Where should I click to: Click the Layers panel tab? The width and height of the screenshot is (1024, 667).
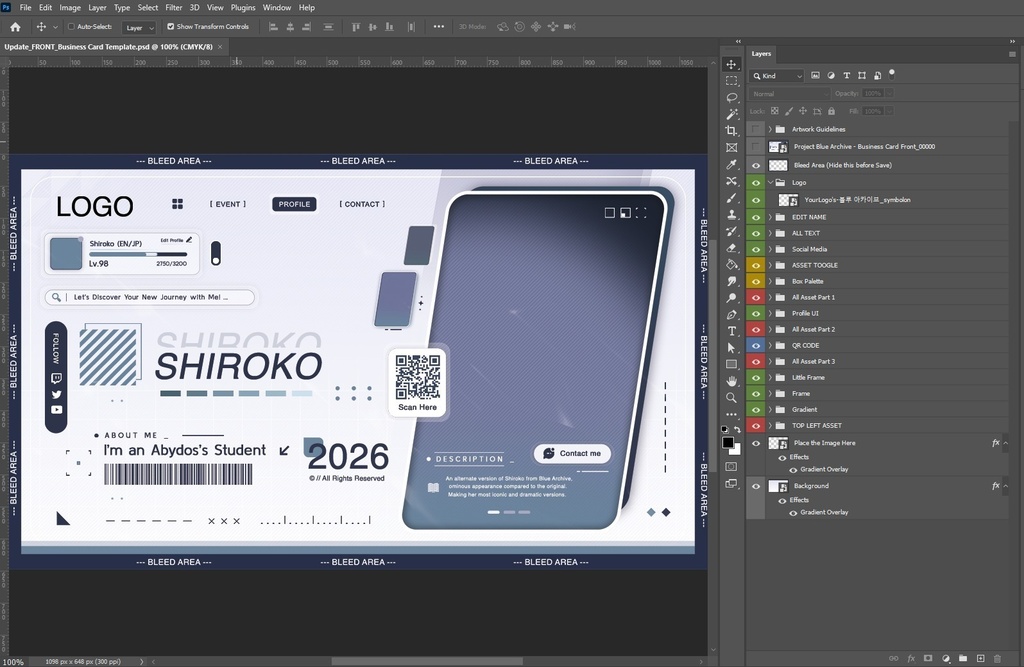click(x=761, y=54)
